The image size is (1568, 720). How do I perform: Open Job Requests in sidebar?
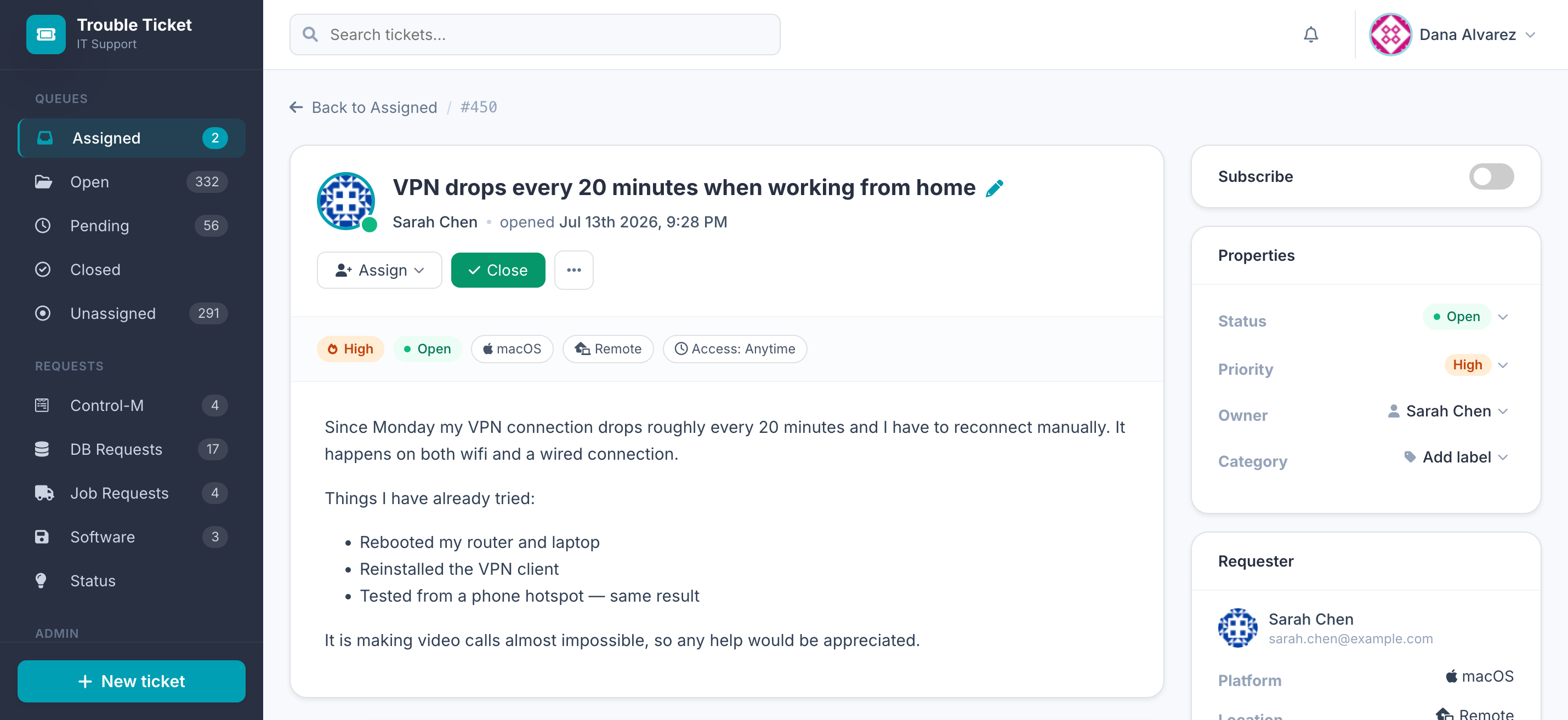pos(132,493)
